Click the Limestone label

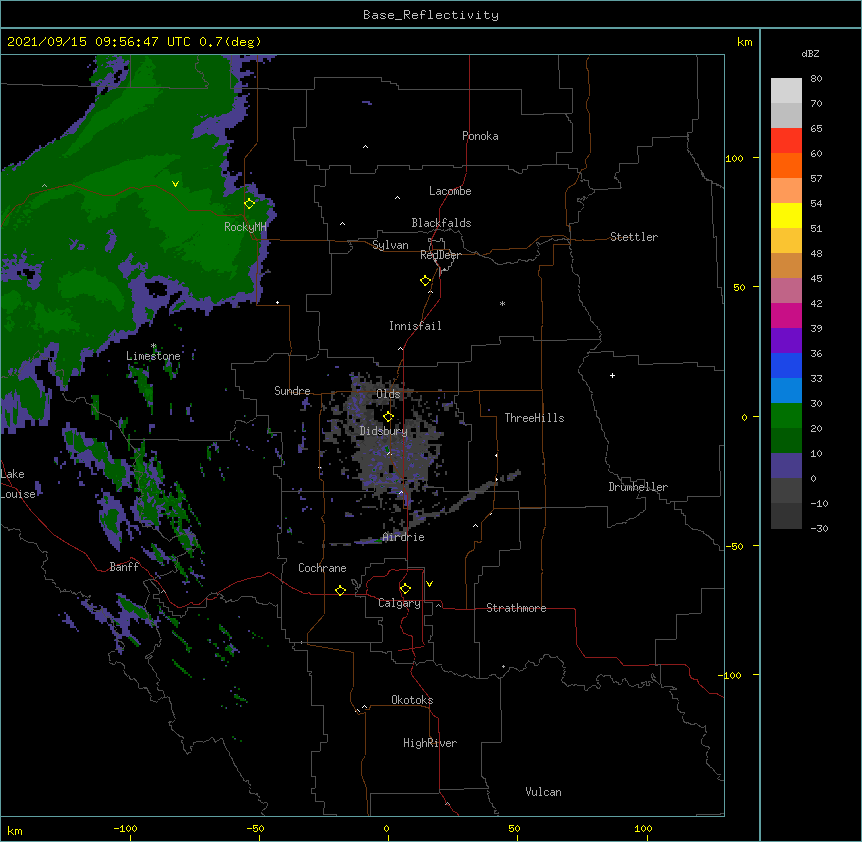pos(153,356)
